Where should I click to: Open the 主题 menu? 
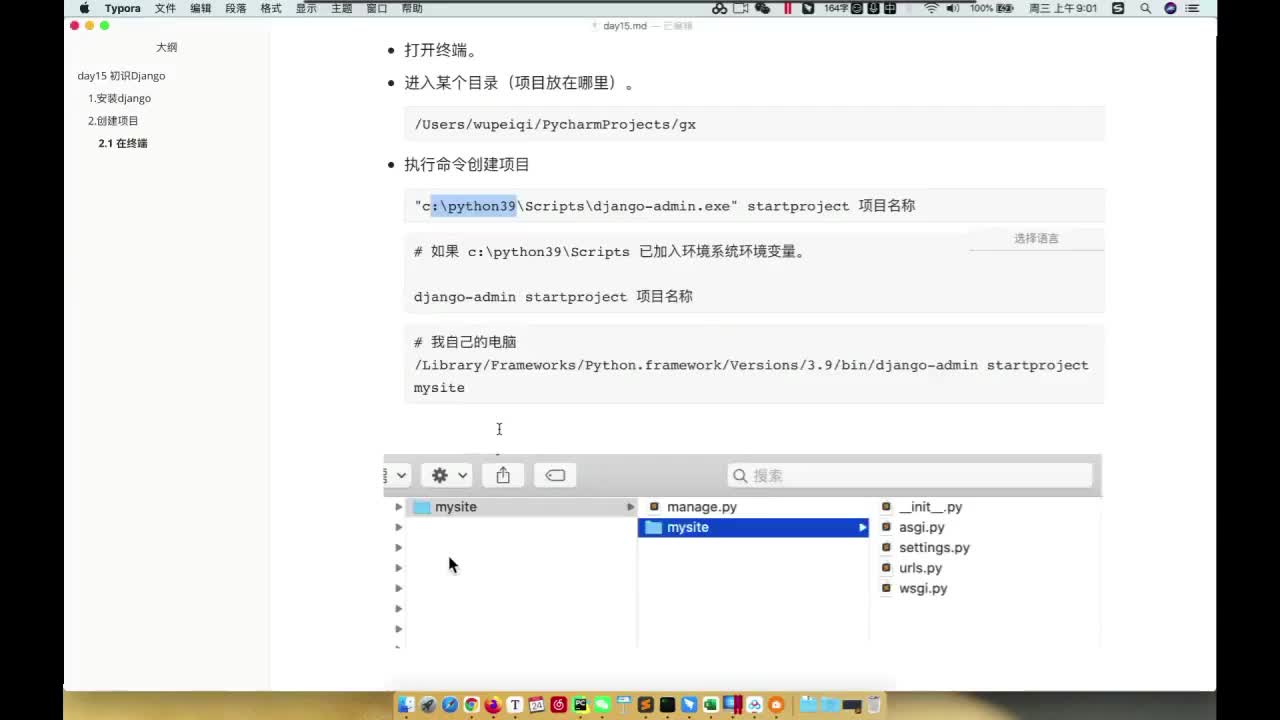click(x=341, y=8)
